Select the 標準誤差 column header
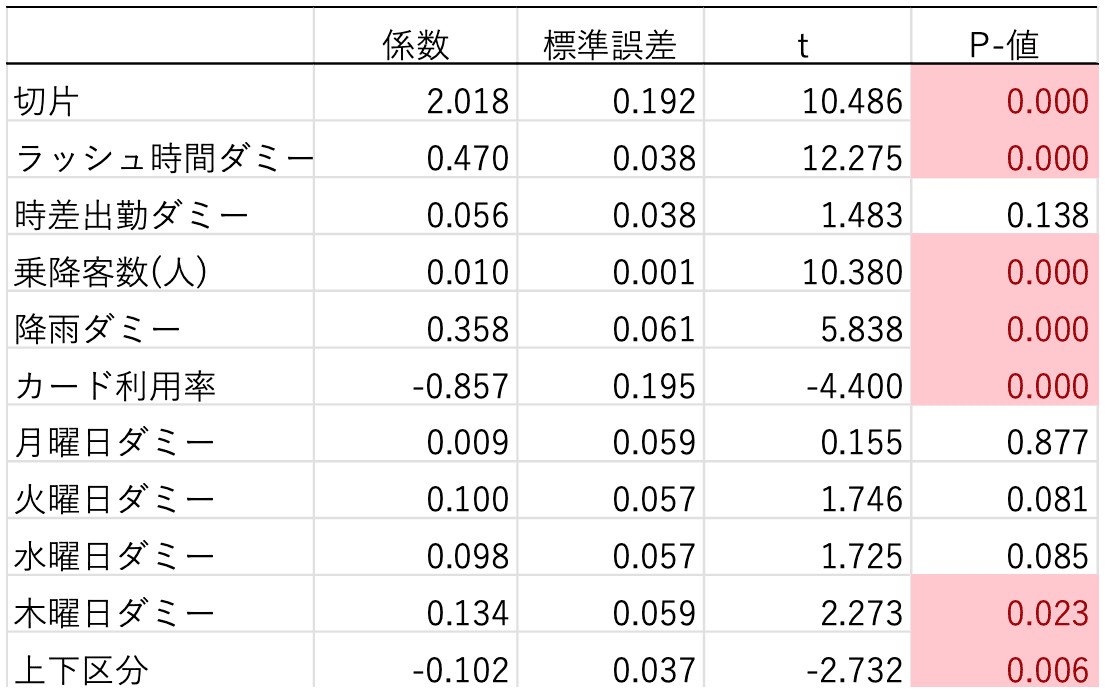The width and height of the screenshot is (1105, 695). (610, 44)
